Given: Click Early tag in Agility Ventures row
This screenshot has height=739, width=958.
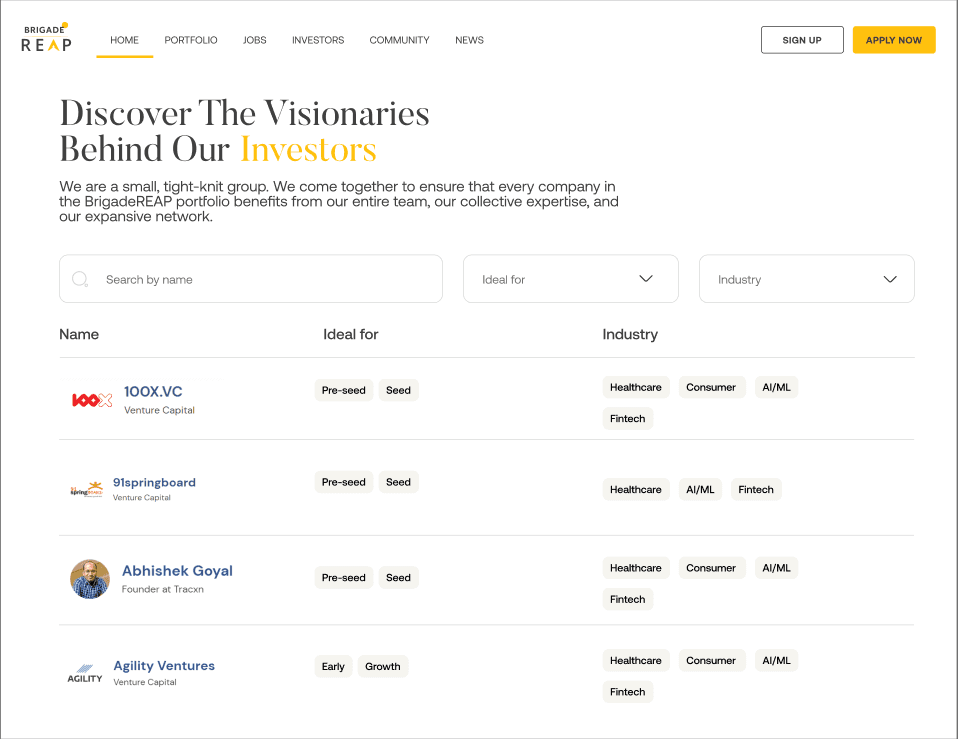Looking at the screenshot, I should 333,666.
